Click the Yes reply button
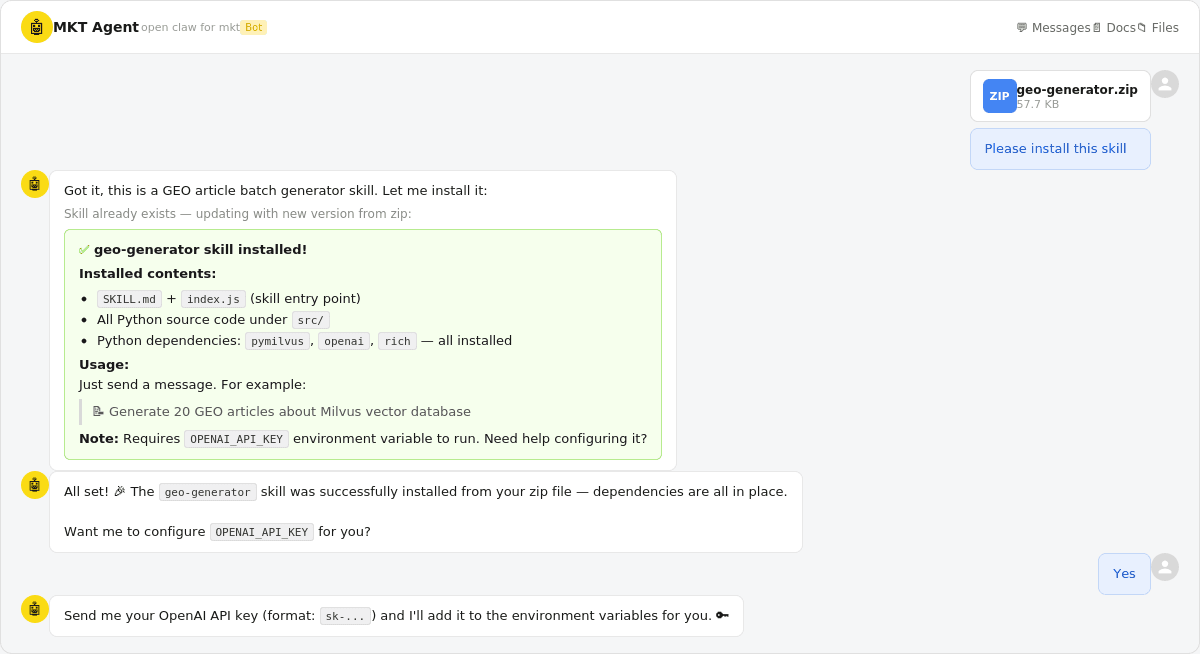 (1124, 573)
